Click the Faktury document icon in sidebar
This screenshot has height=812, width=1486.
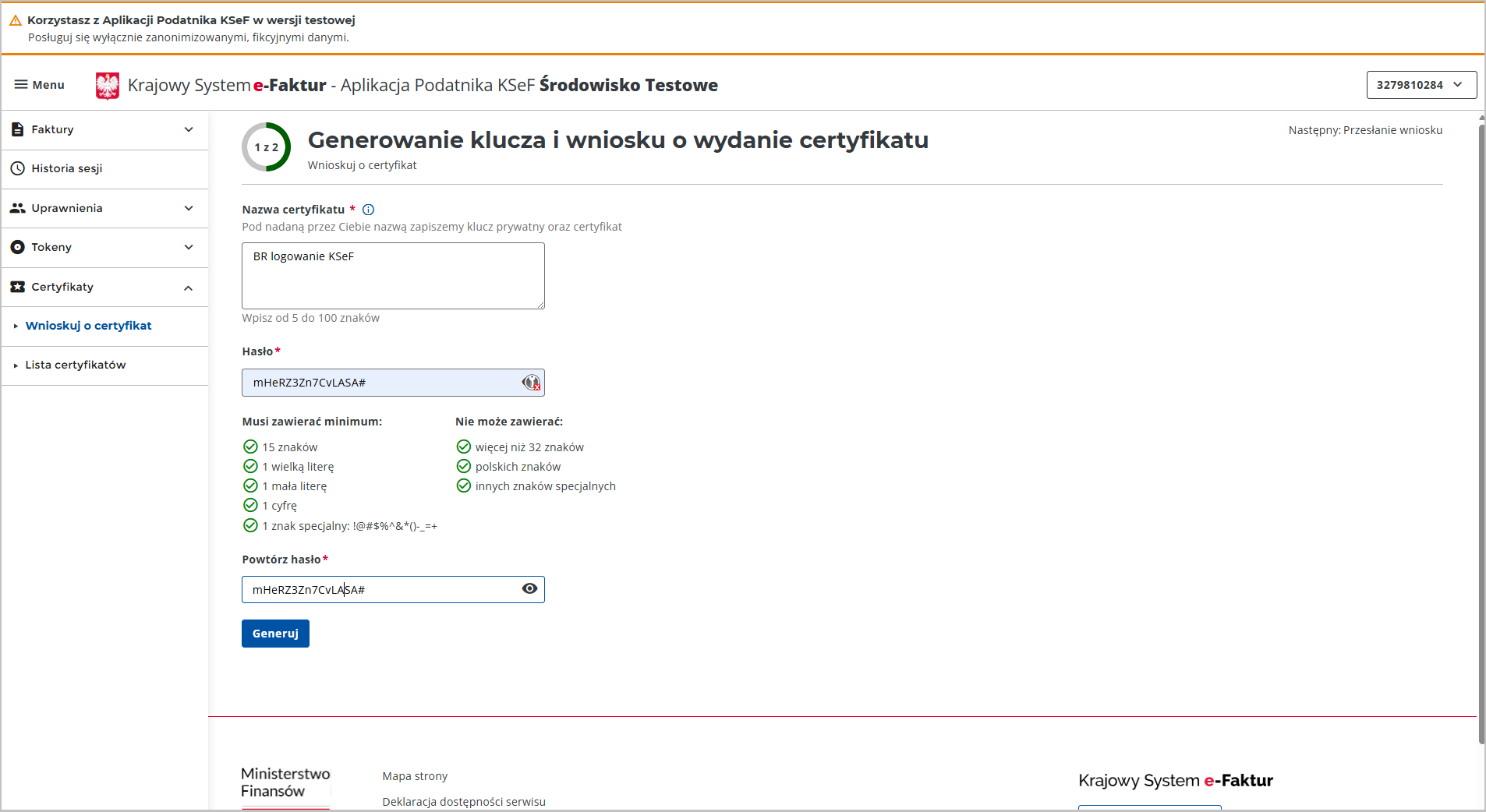click(x=18, y=129)
